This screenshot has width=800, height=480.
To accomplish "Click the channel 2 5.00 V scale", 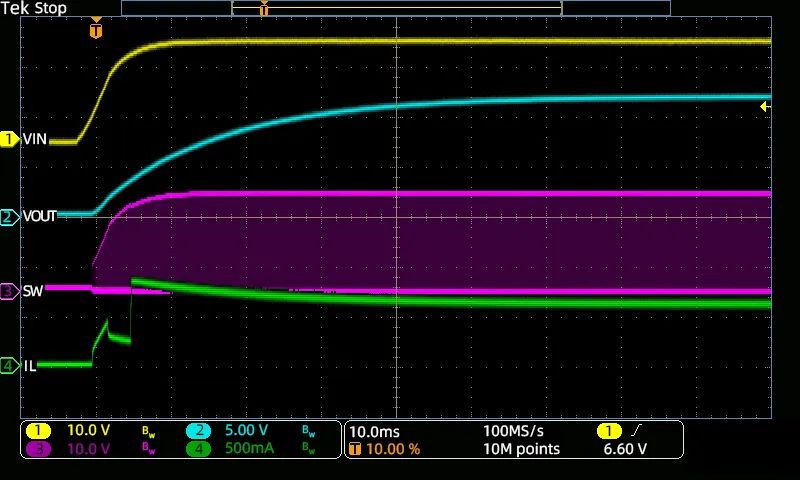I will tap(246, 431).
